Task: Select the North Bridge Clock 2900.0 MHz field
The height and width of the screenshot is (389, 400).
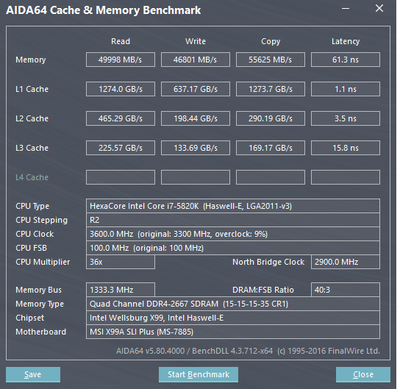Action: click(x=345, y=262)
